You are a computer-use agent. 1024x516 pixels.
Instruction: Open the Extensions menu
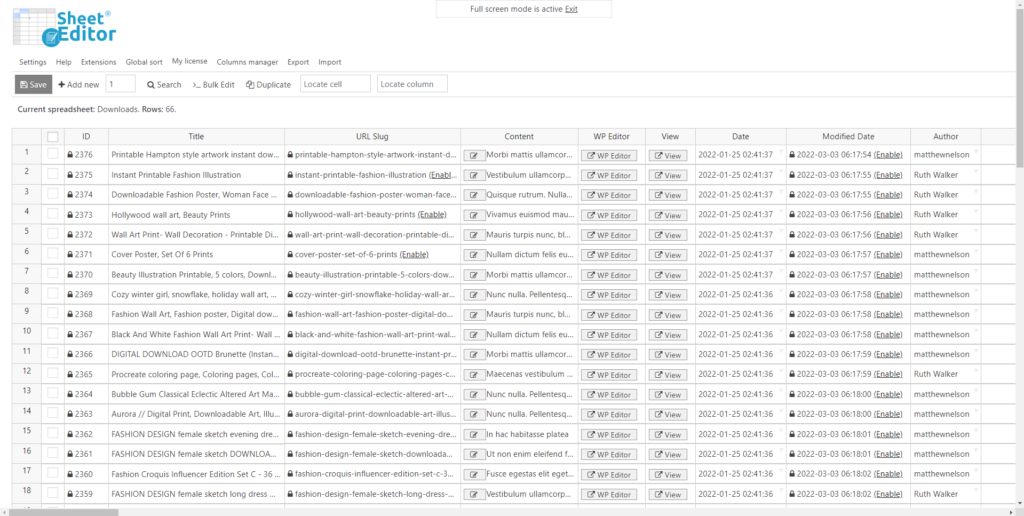(99, 62)
